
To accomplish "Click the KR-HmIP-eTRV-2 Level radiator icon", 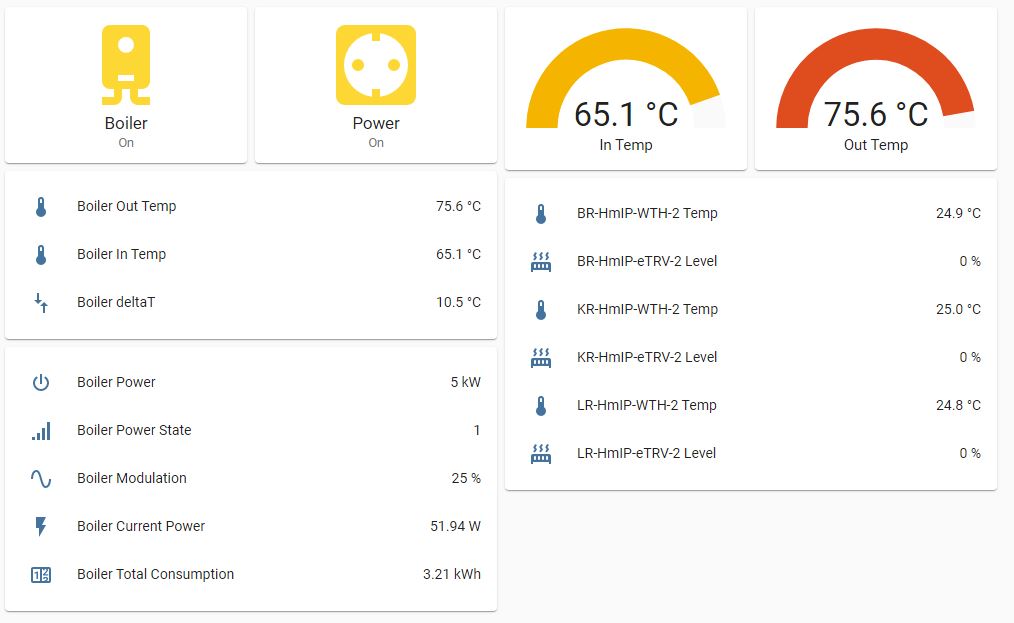I will [x=541, y=358].
